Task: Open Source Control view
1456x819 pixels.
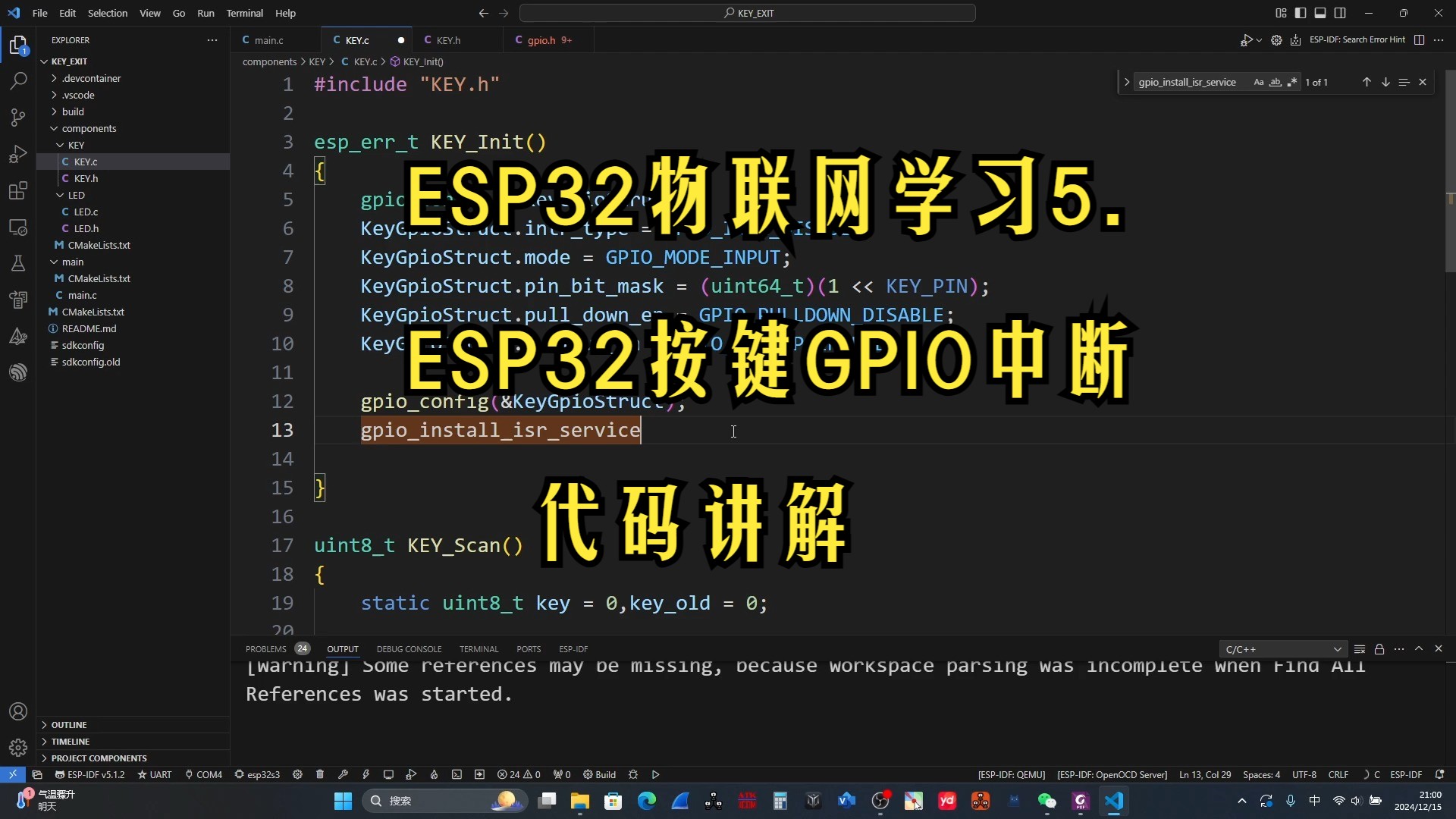Action: (x=18, y=117)
